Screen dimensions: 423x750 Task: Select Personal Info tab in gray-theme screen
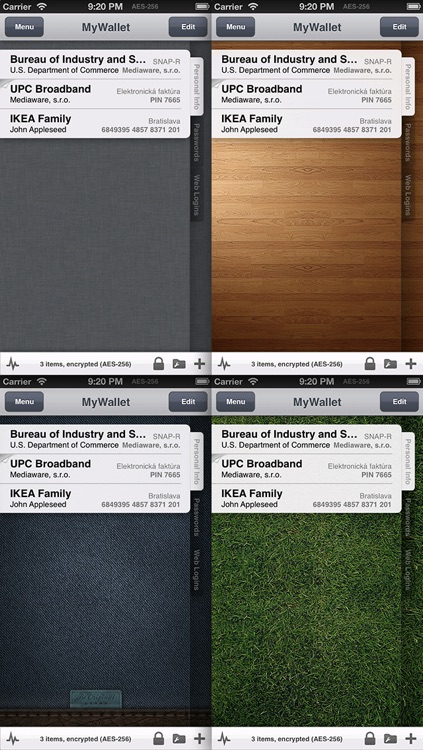click(197, 87)
